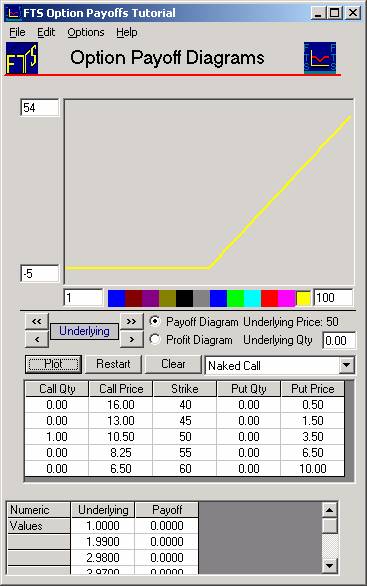Pick the red color swatch
The width and height of the screenshot is (367, 586).
[269, 299]
